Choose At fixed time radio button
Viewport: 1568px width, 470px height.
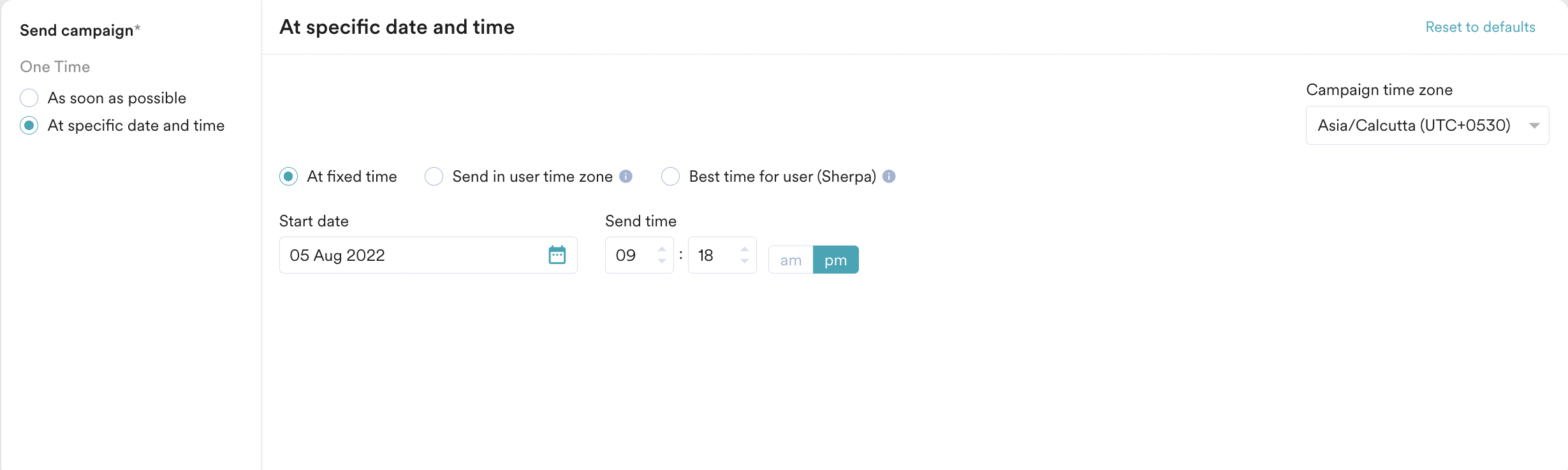[x=289, y=177]
